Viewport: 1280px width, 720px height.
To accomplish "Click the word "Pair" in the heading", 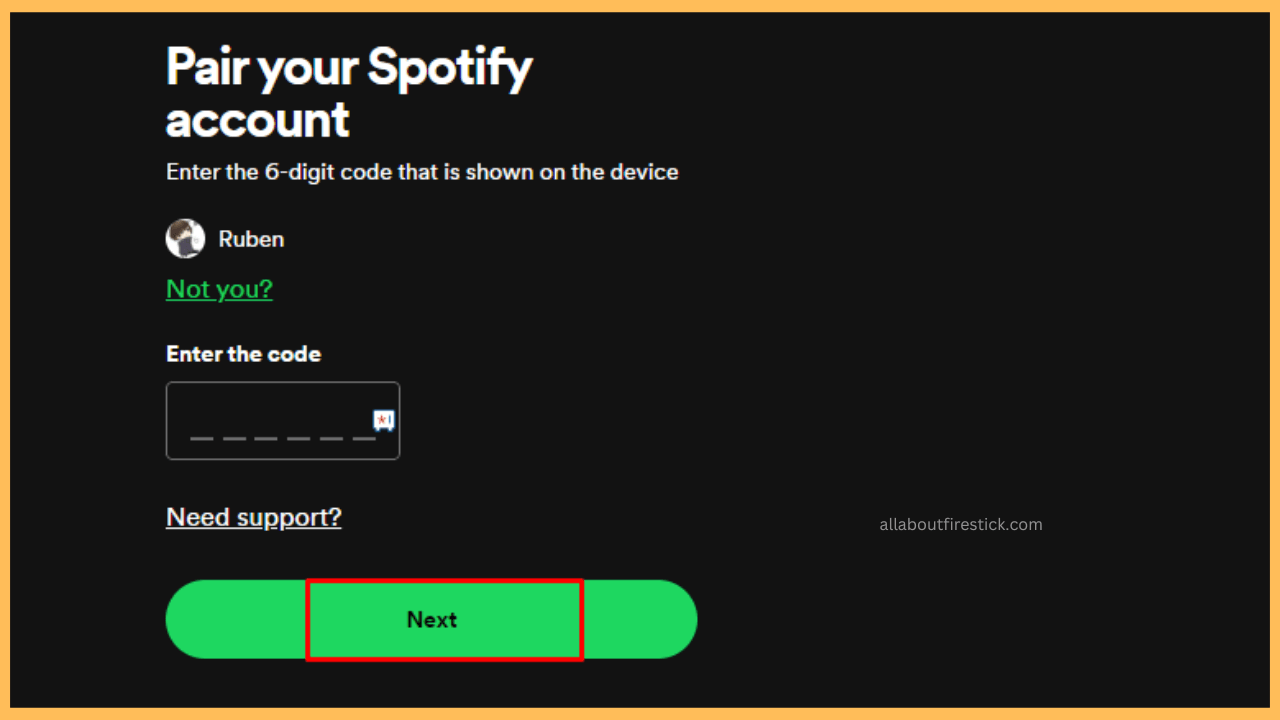I will point(207,68).
